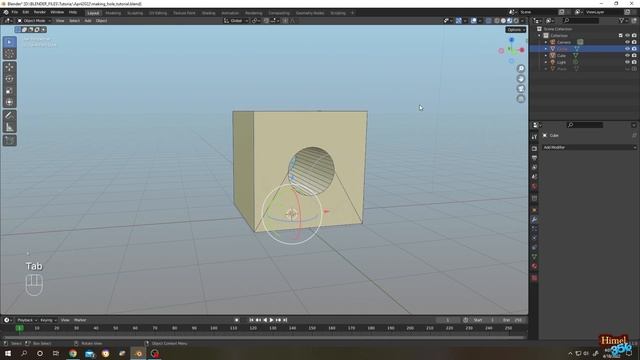Select the Rotate tool
This screenshot has height=360, width=640.
click(x=10, y=79)
